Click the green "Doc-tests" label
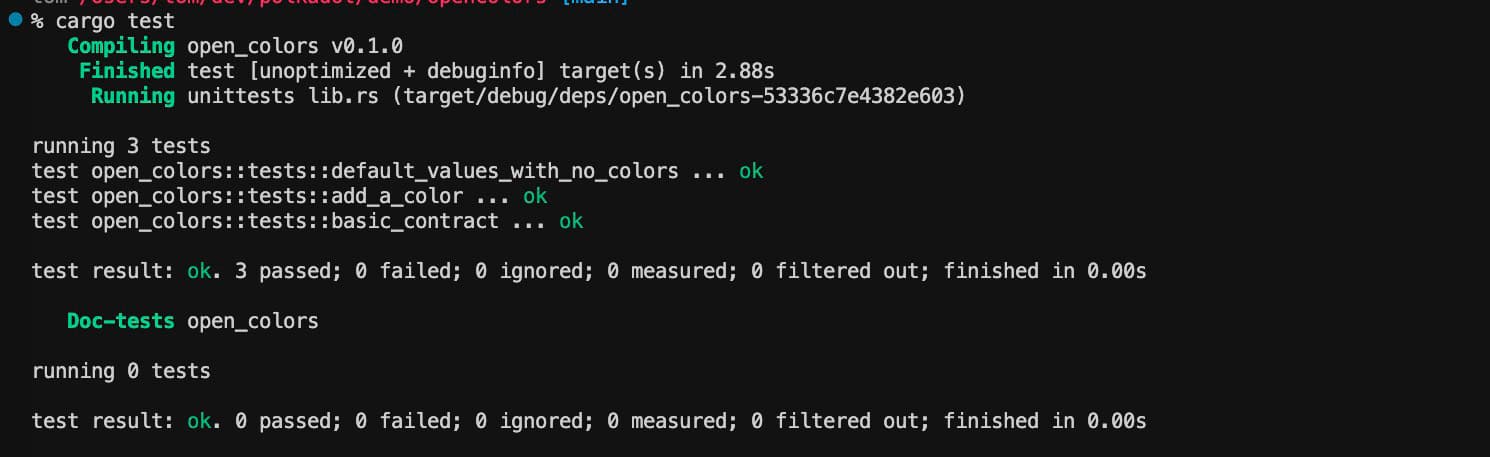Image resolution: width=1490 pixels, height=457 pixels. (121, 321)
